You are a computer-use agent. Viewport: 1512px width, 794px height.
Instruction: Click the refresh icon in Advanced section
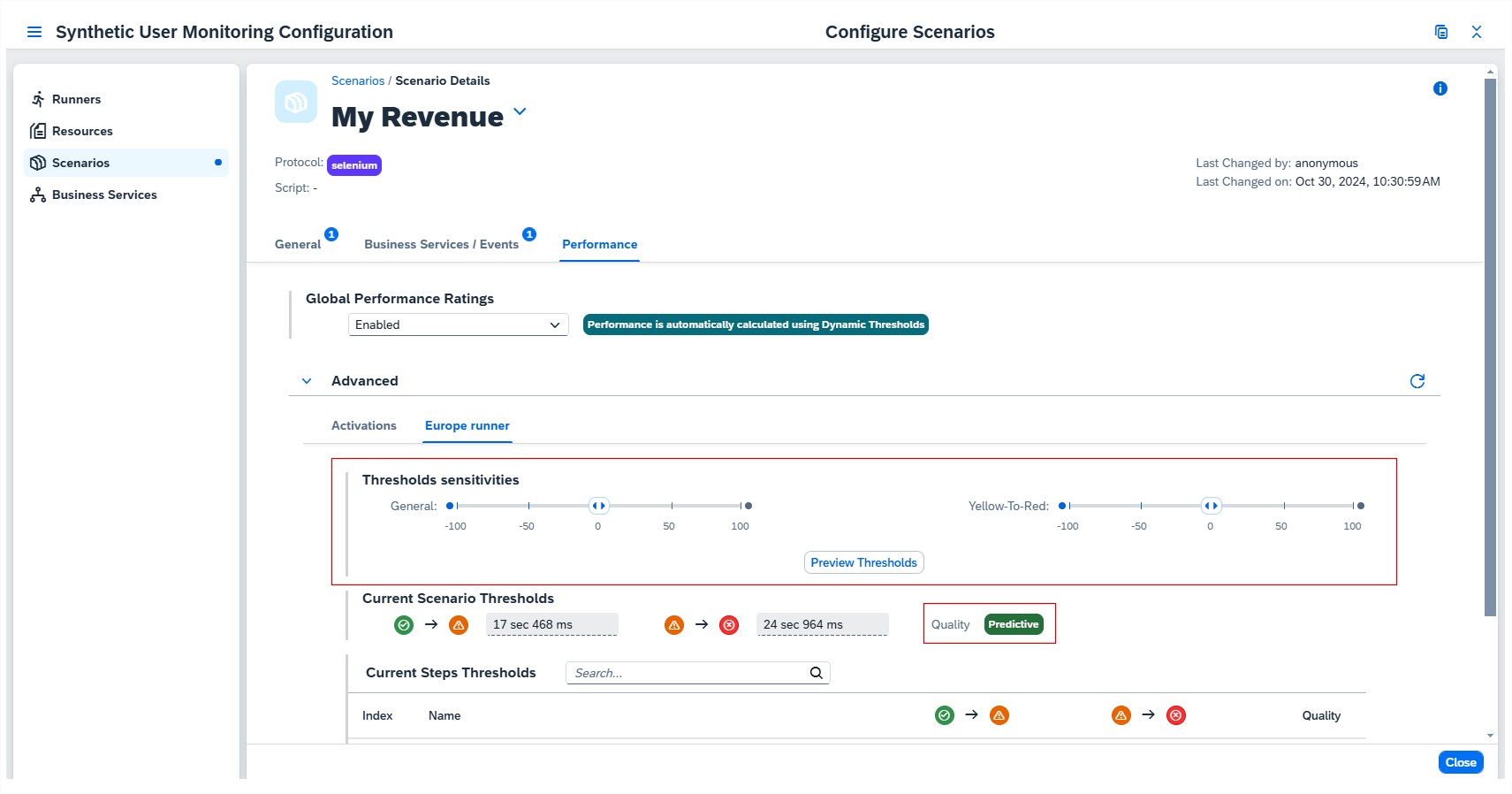[1417, 381]
